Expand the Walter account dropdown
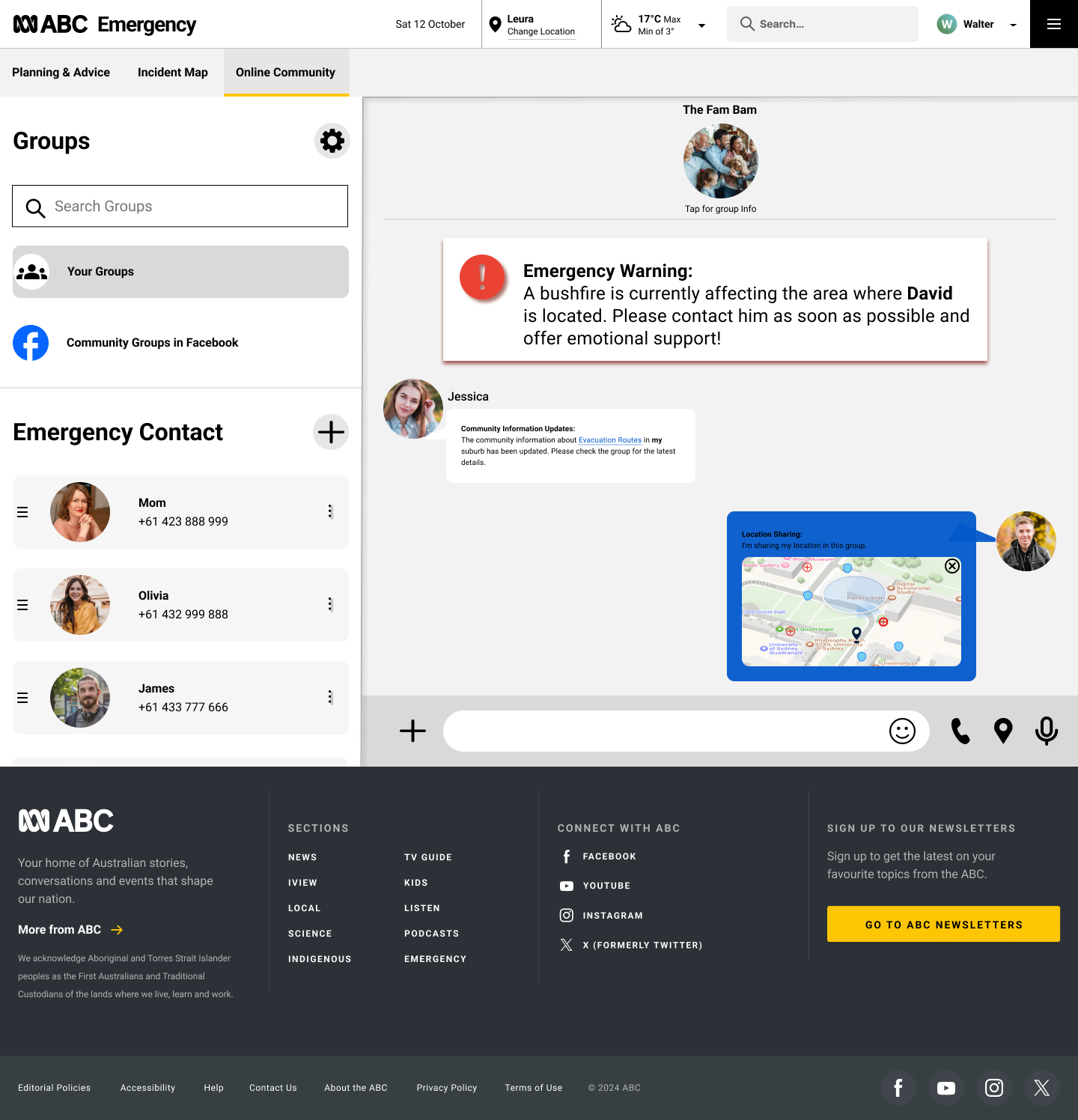Screen dimensions: 1078x1120 point(1013,25)
